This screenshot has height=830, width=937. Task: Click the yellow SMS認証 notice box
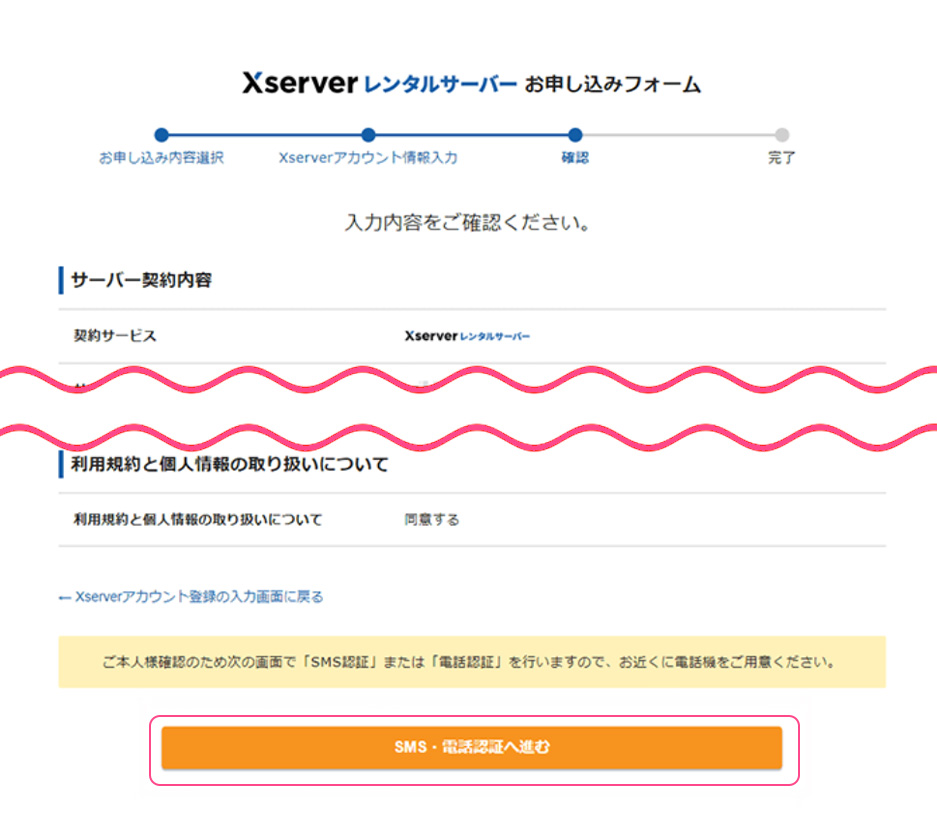(472, 662)
